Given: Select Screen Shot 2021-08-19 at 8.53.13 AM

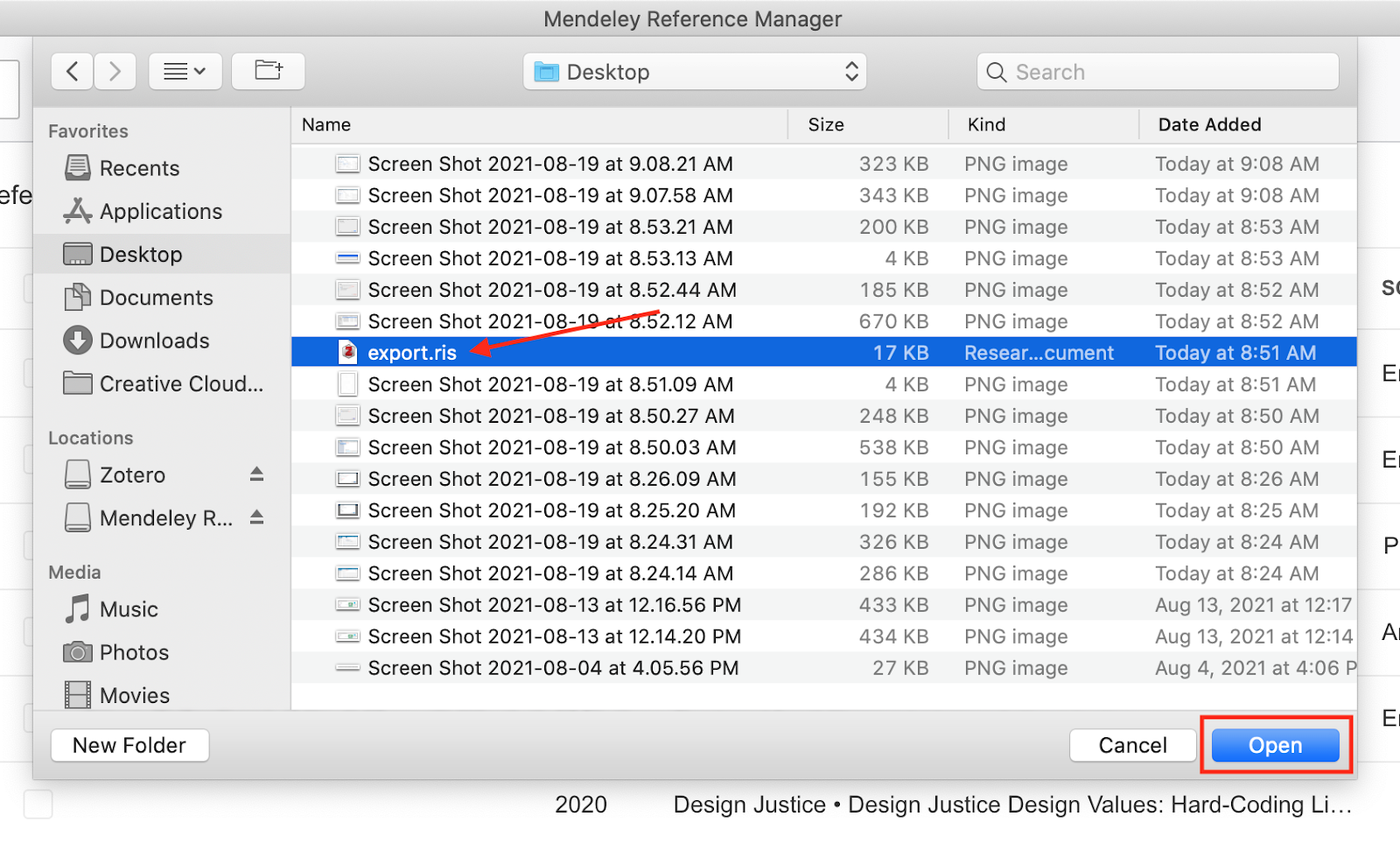Looking at the screenshot, I should (x=824, y=258).
